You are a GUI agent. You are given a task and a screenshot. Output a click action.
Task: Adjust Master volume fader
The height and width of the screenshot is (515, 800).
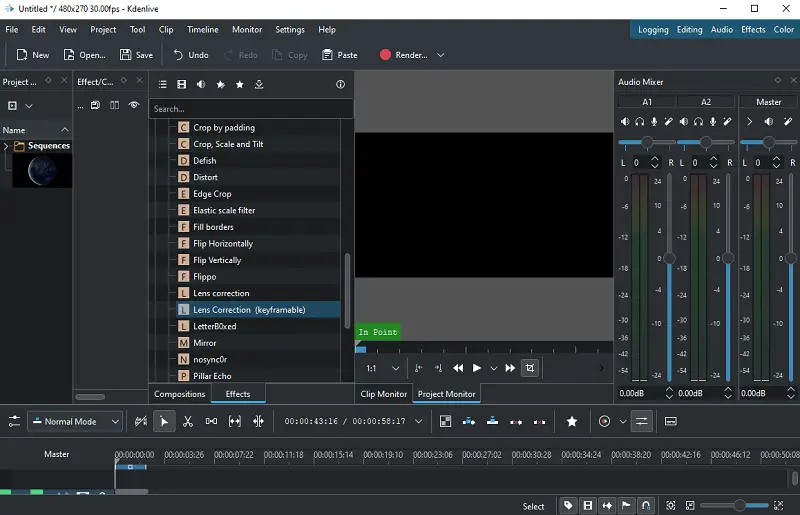point(791,258)
